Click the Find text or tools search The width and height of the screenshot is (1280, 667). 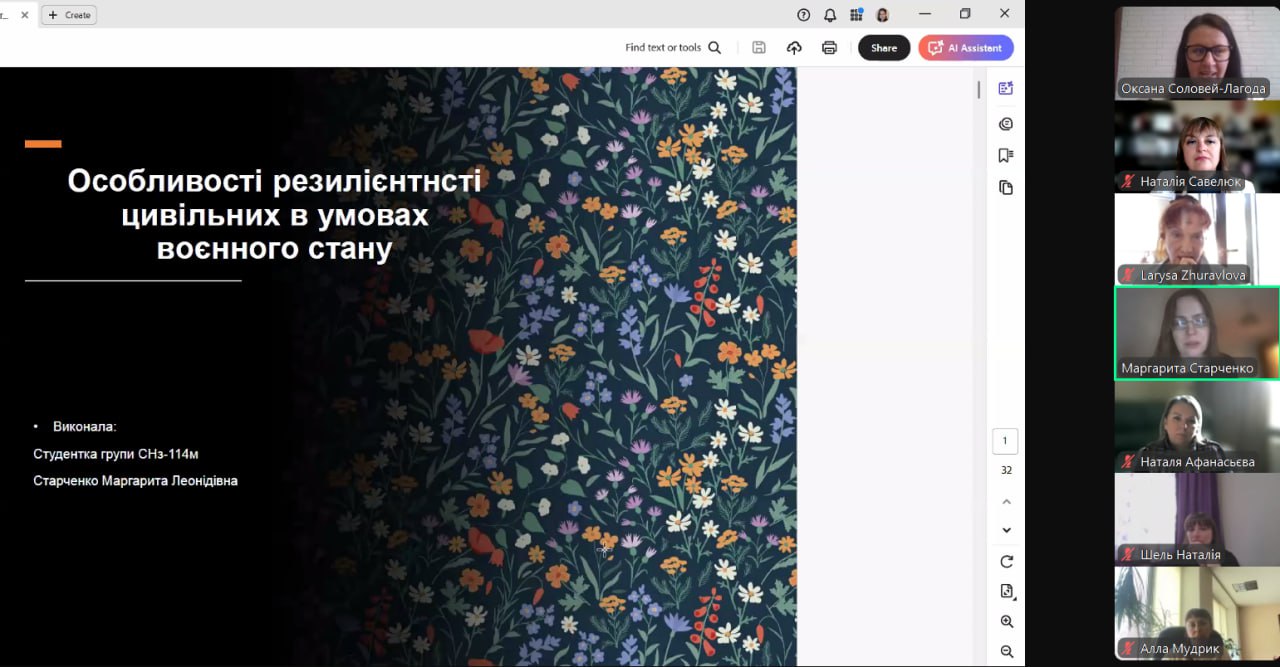pyautogui.click(x=673, y=47)
